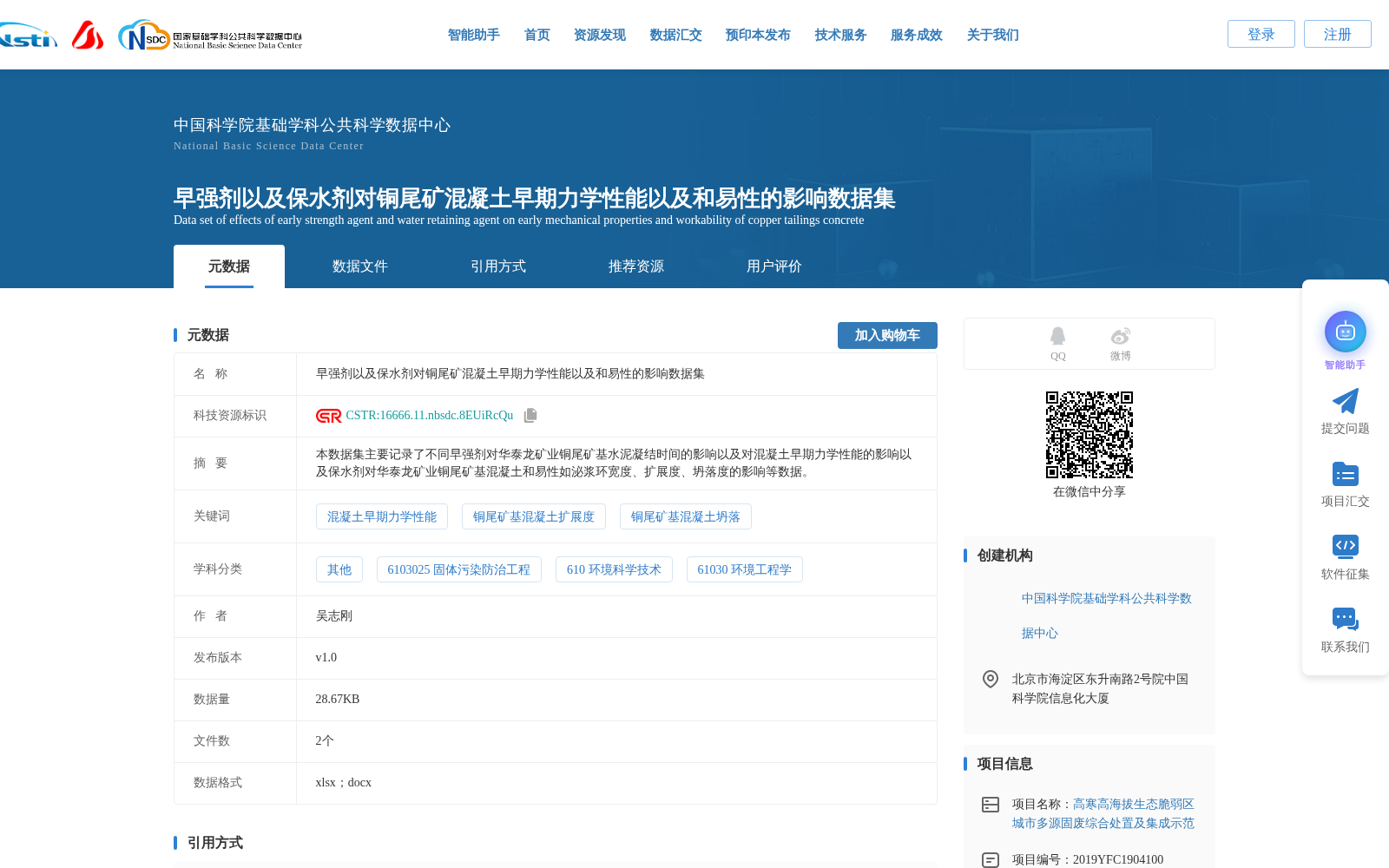Click the project number icon

click(990, 860)
